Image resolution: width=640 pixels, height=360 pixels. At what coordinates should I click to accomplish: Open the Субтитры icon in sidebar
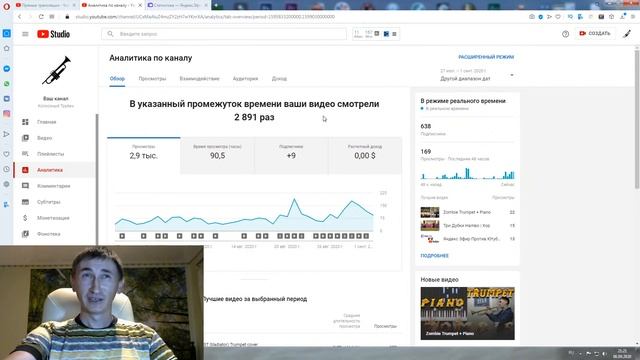click(x=25, y=202)
